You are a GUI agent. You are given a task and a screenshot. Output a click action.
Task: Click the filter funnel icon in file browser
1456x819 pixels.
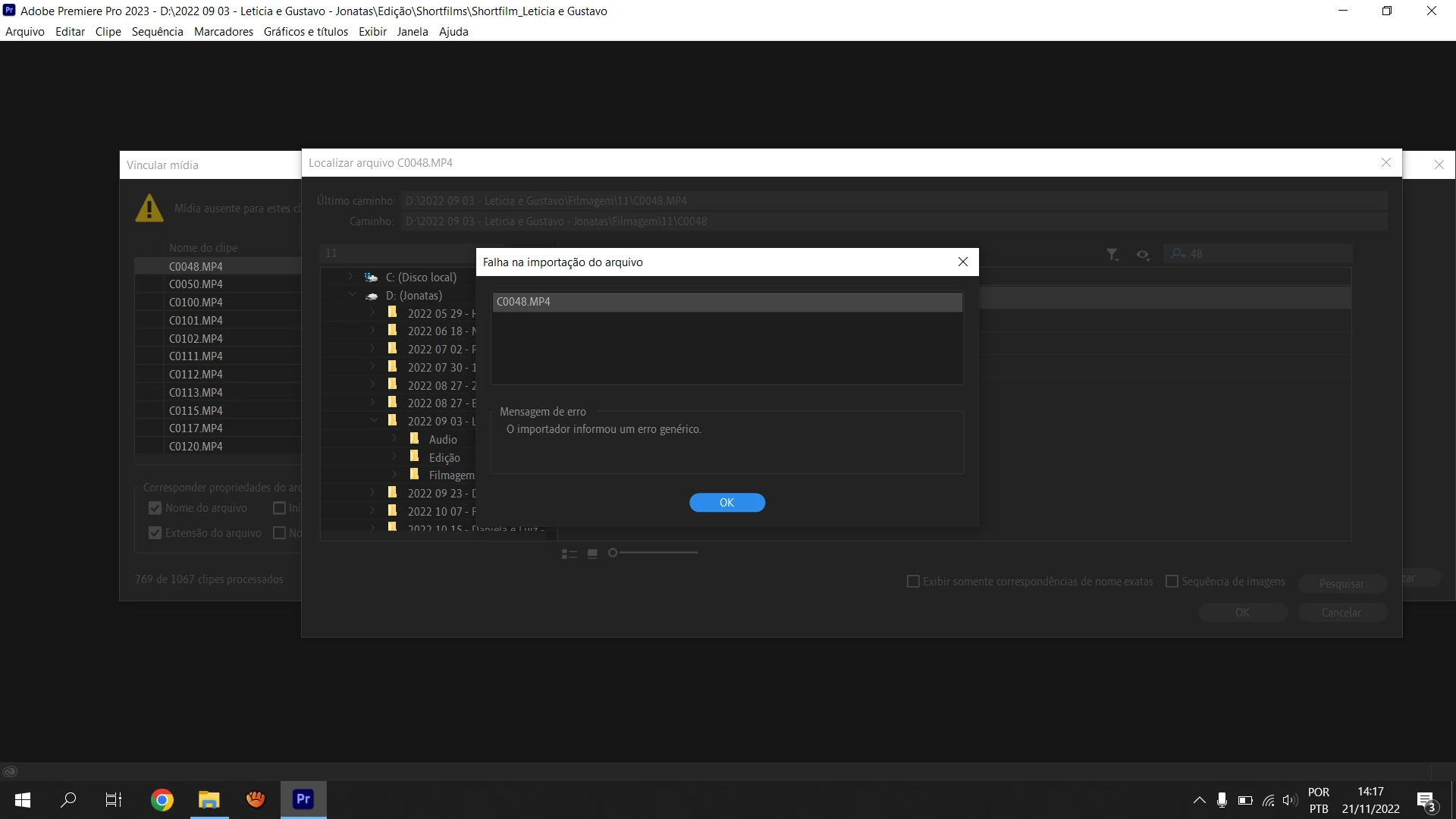point(1112,255)
